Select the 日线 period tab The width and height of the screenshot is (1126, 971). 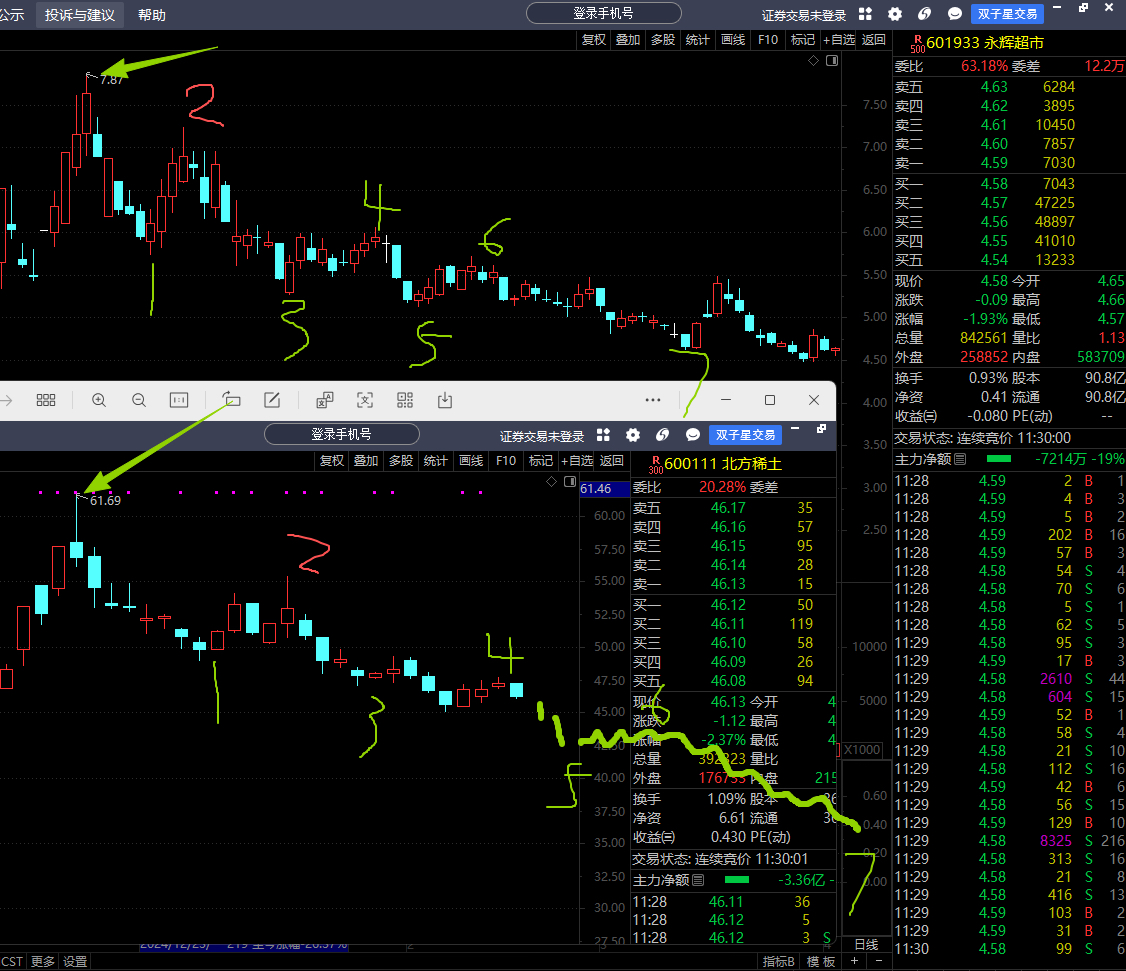(866, 944)
